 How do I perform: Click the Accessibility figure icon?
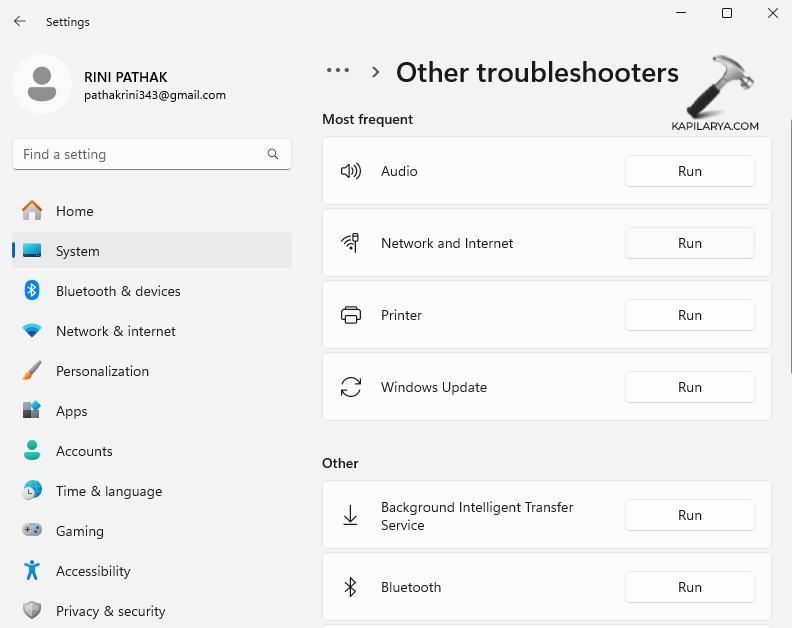tap(32, 571)
